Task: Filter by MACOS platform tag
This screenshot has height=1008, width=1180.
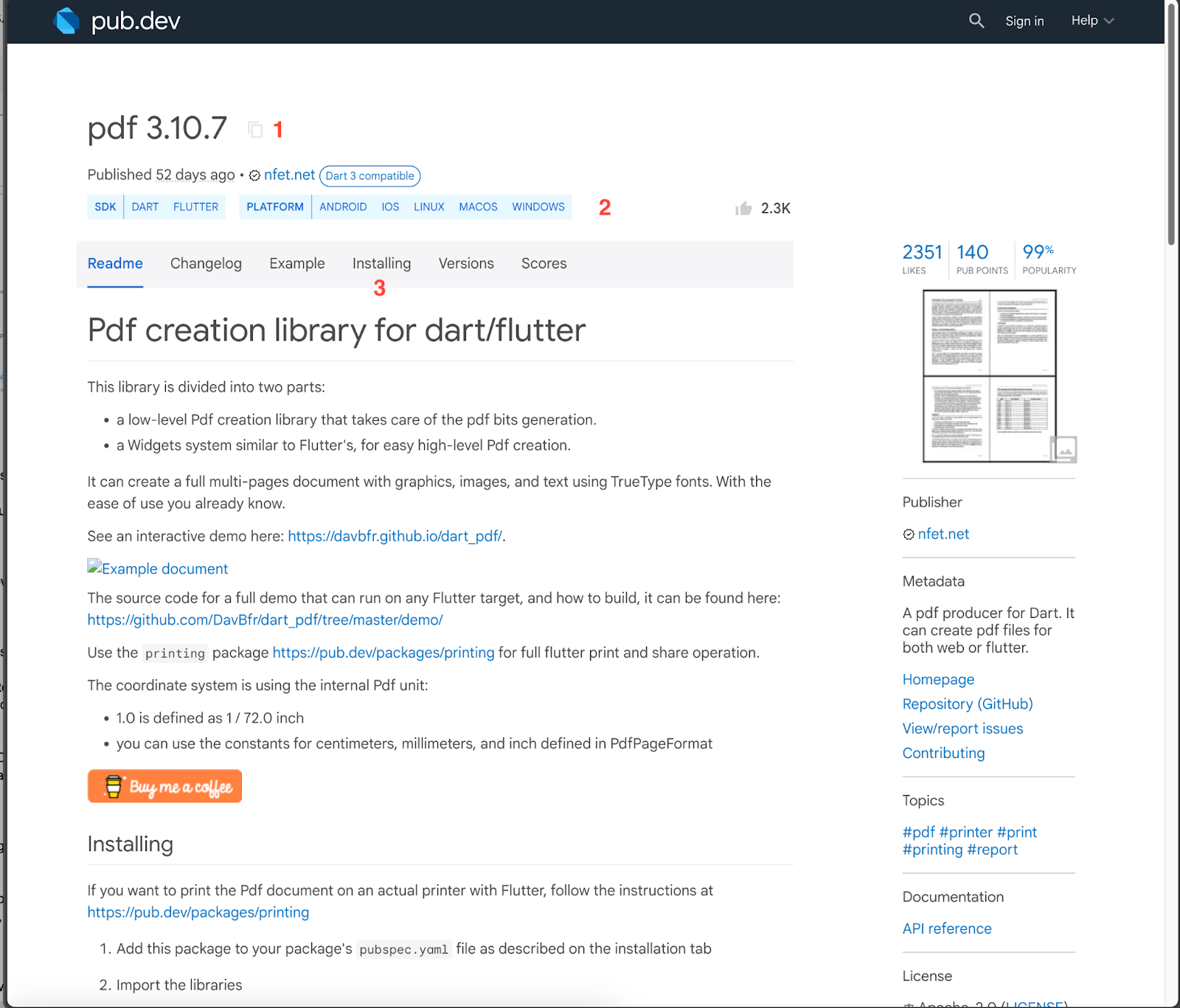Action: tap(478, 207)
